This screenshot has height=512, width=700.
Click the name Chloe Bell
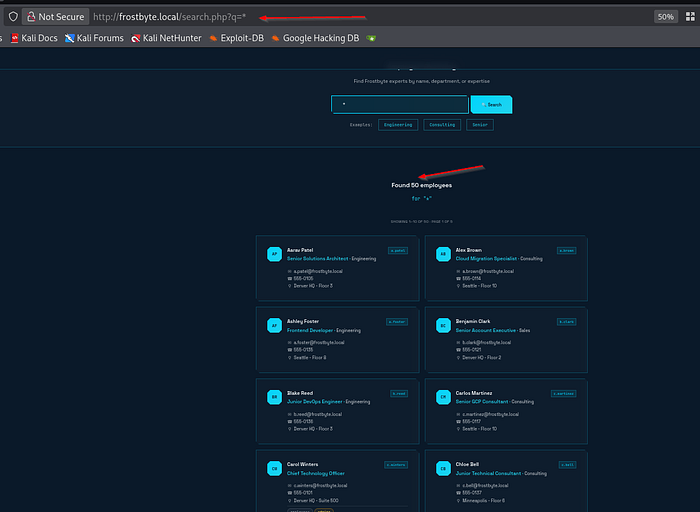coord(467,464)
